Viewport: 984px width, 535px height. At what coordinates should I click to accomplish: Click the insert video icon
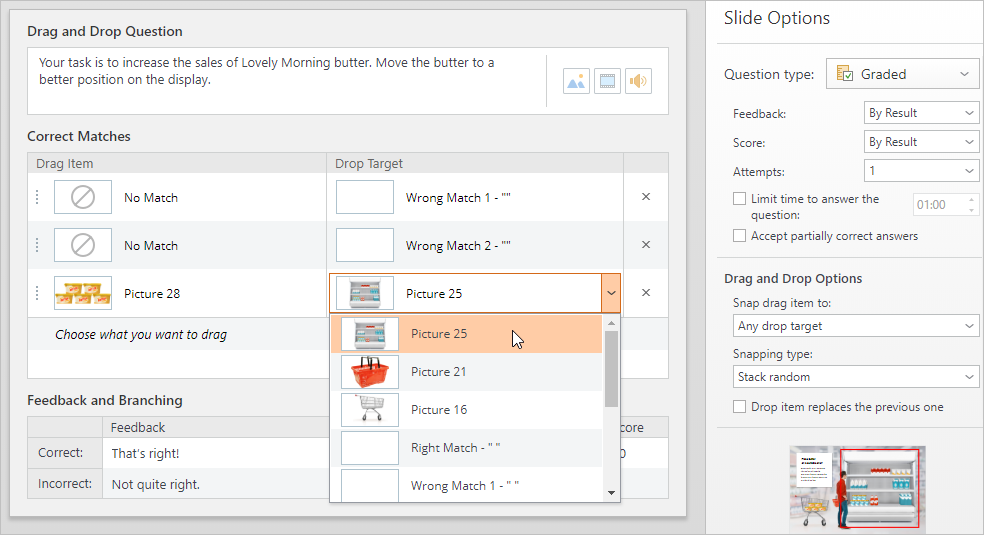(x=607, y=82)
